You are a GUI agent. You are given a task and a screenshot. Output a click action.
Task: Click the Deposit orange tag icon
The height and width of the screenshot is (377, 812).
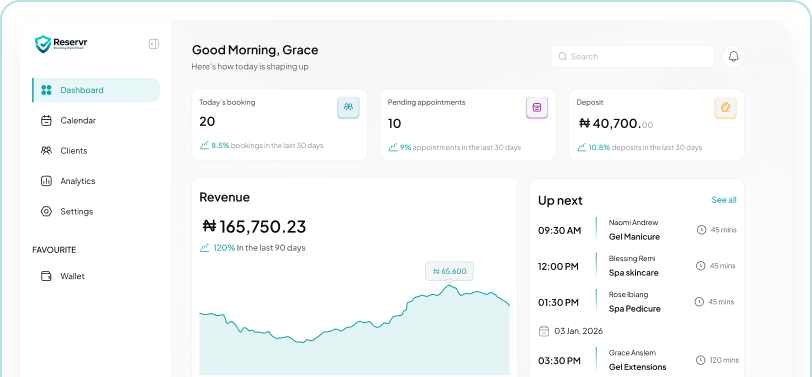coord(726,108)
